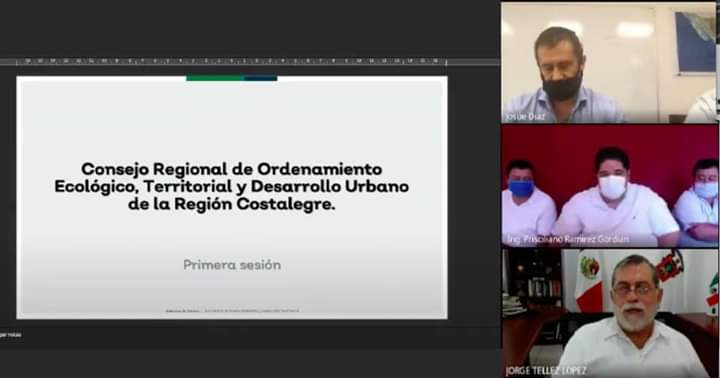Viewport: 720px width, 378px height.
Task: Click the black mask on Josue Diaz
Action: click(562, 87)
